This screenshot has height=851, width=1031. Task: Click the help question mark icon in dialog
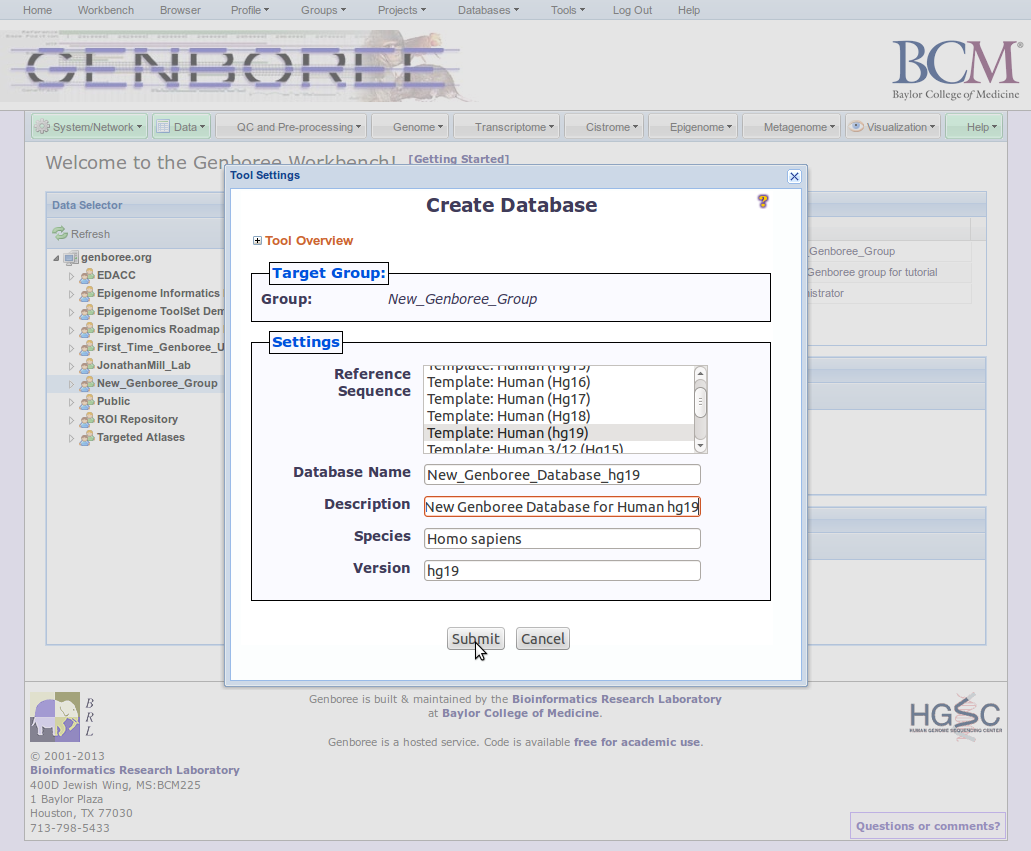click(x=763, y=202)
